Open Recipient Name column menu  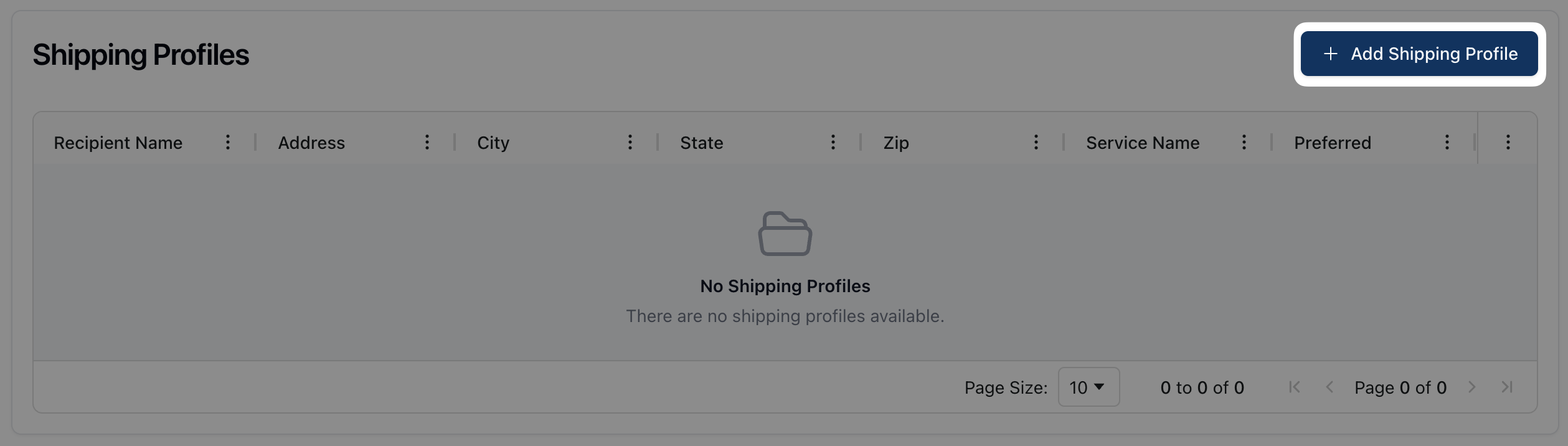click(x=228, y=143)
